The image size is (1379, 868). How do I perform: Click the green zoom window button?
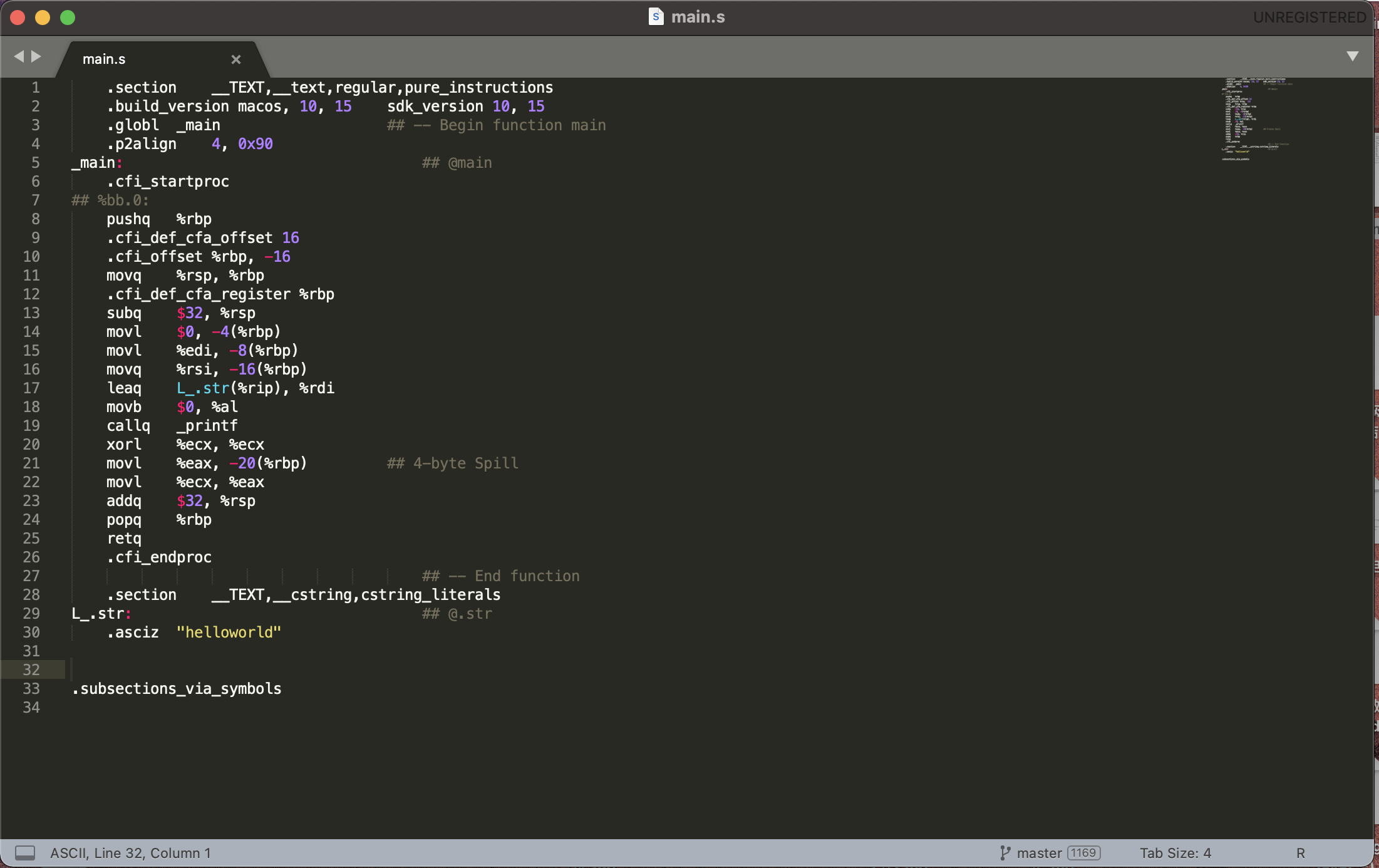pyautogui.click(x=68, y=18)
